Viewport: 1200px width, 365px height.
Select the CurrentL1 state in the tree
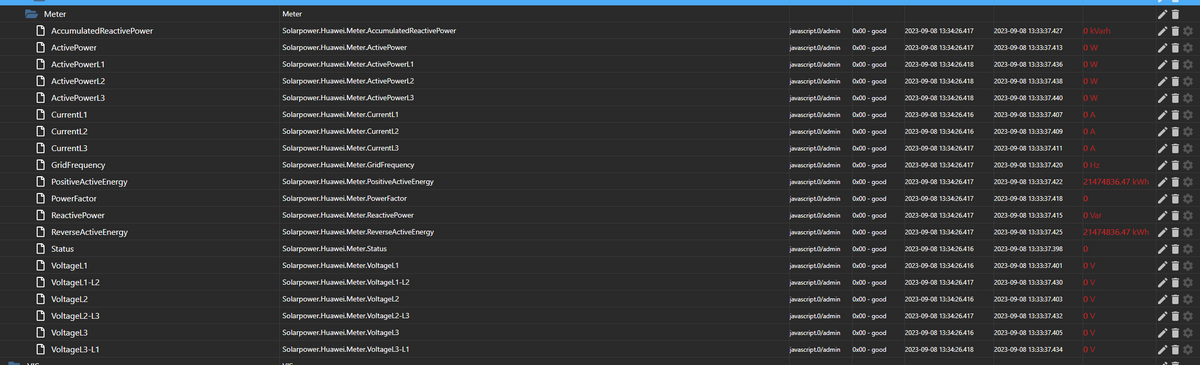[x=69, y=115]
